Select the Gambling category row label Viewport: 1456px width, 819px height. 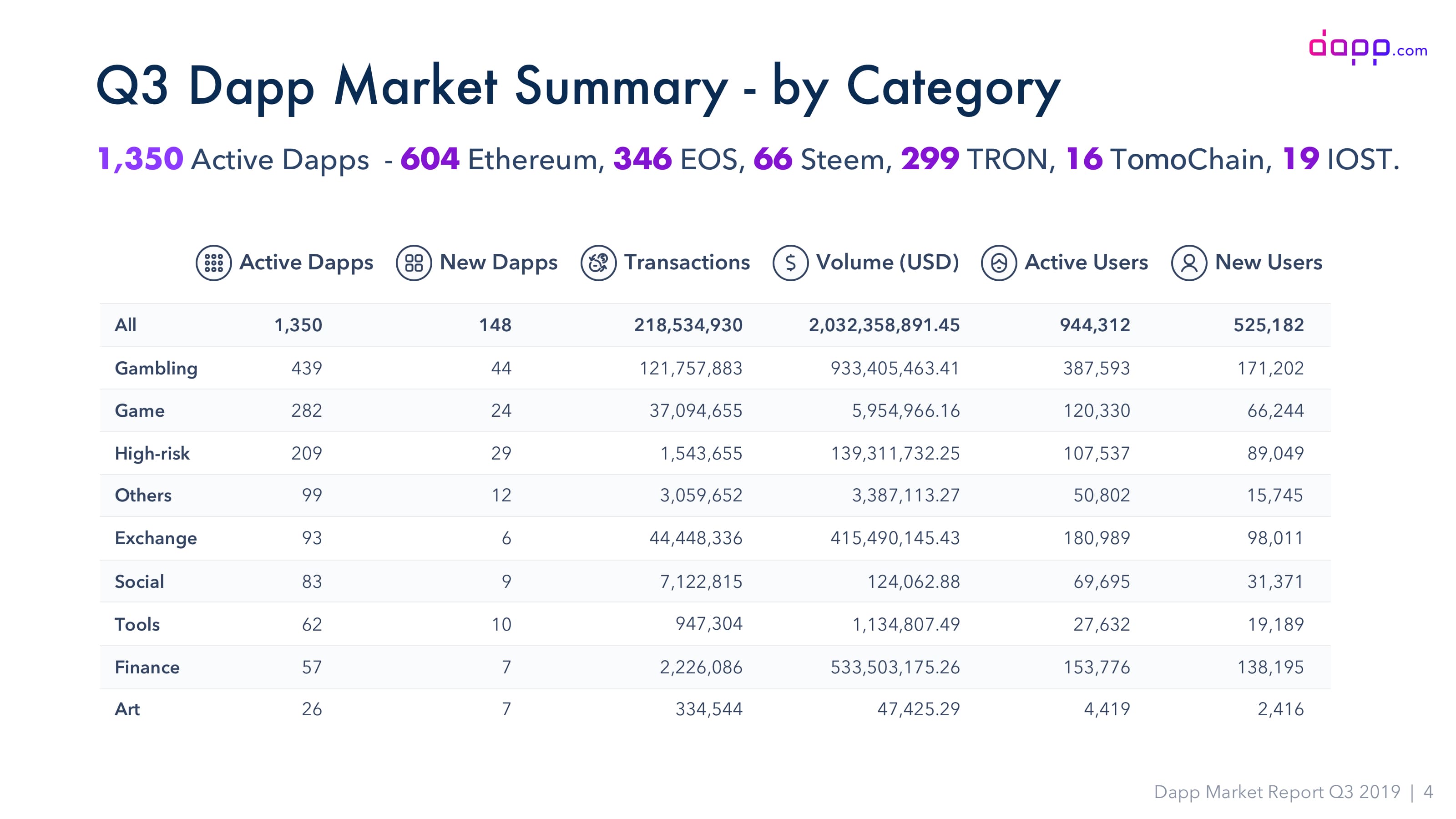pyautogui.click(x=156, y=369)
